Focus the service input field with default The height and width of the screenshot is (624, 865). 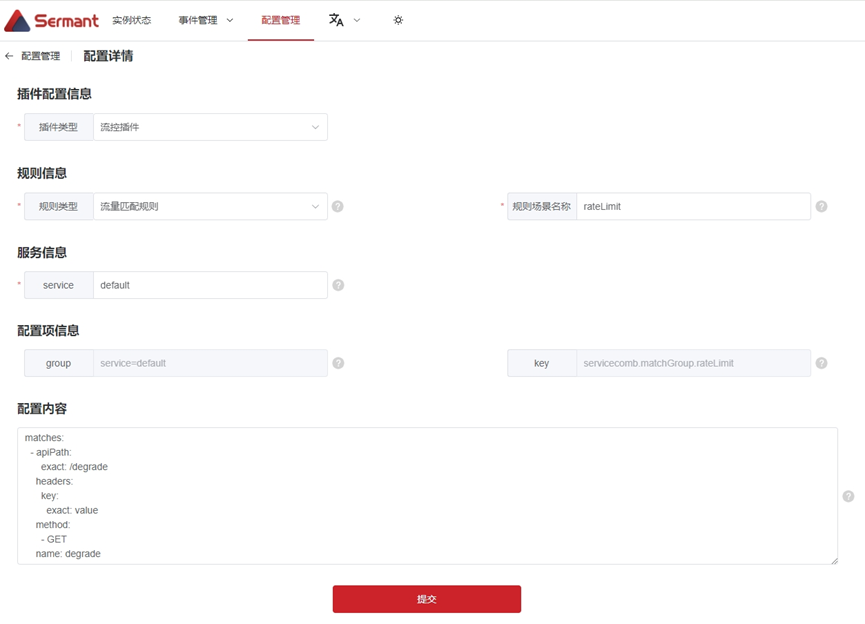coord(210,285)
